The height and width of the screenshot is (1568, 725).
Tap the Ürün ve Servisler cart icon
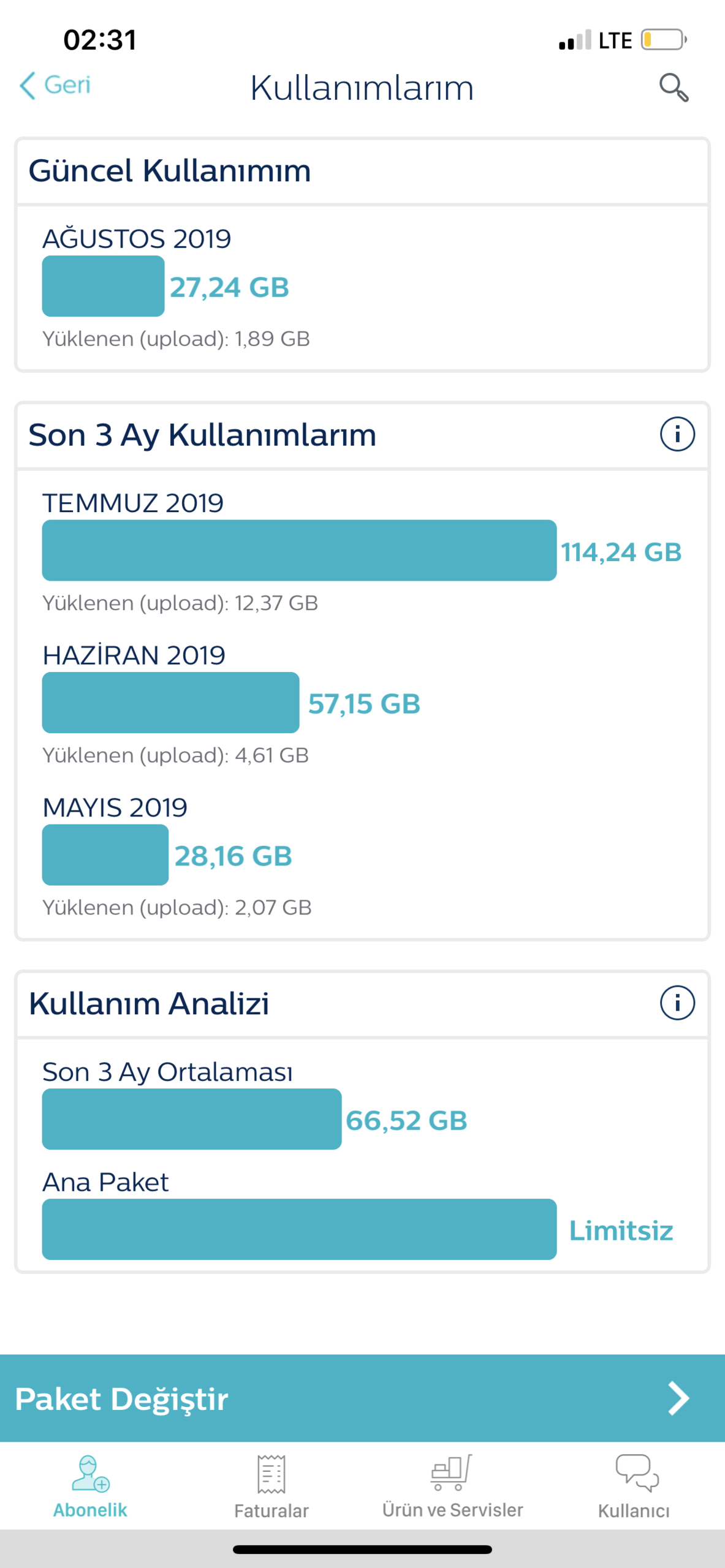click(452, 1472)
